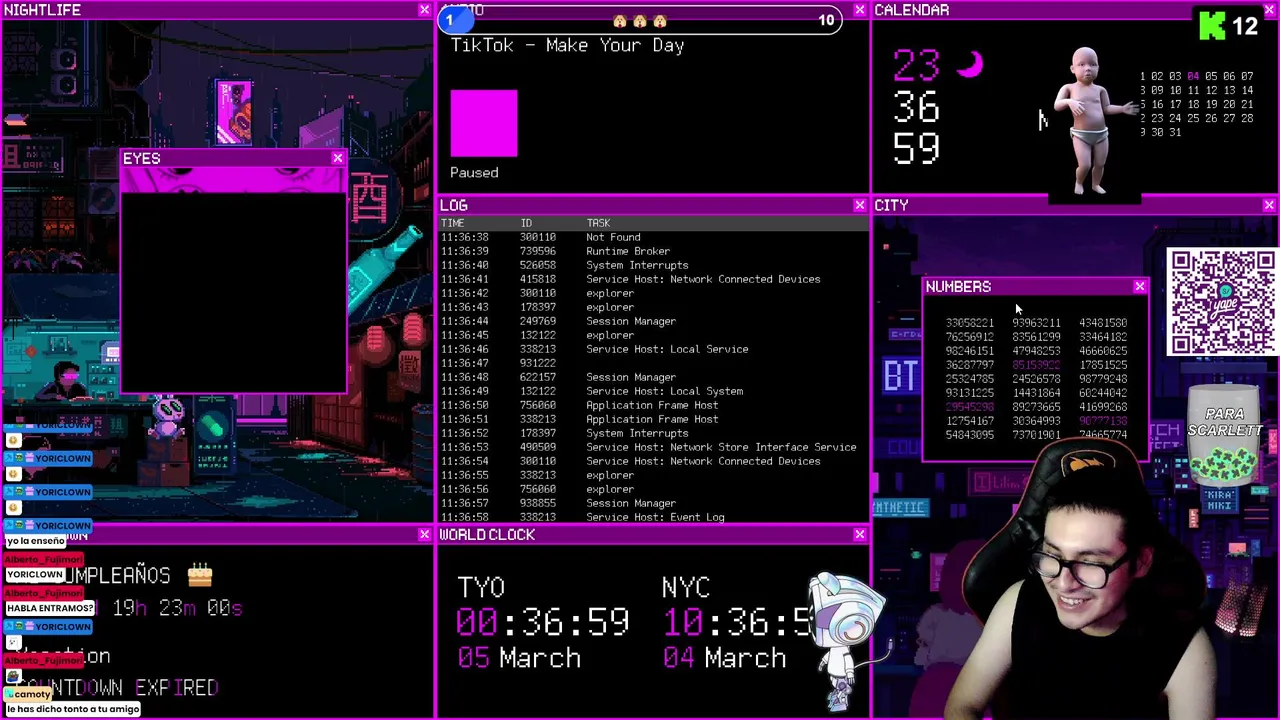Viewport: 1280px width, 720px height.
Task: Click highlighted number 29545298
Action: [x=970, y=407]
